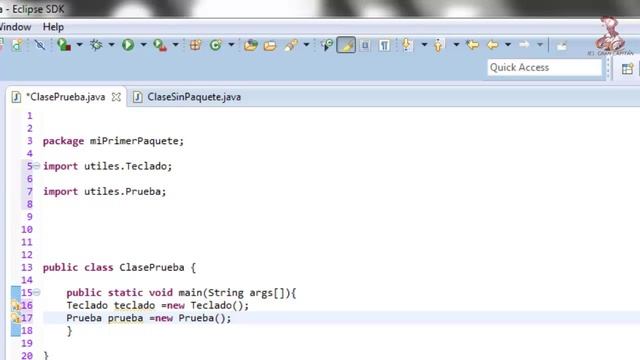Click the Open Task folder icon
Viewport: 640px width, 360px height.
coord(270,45)
